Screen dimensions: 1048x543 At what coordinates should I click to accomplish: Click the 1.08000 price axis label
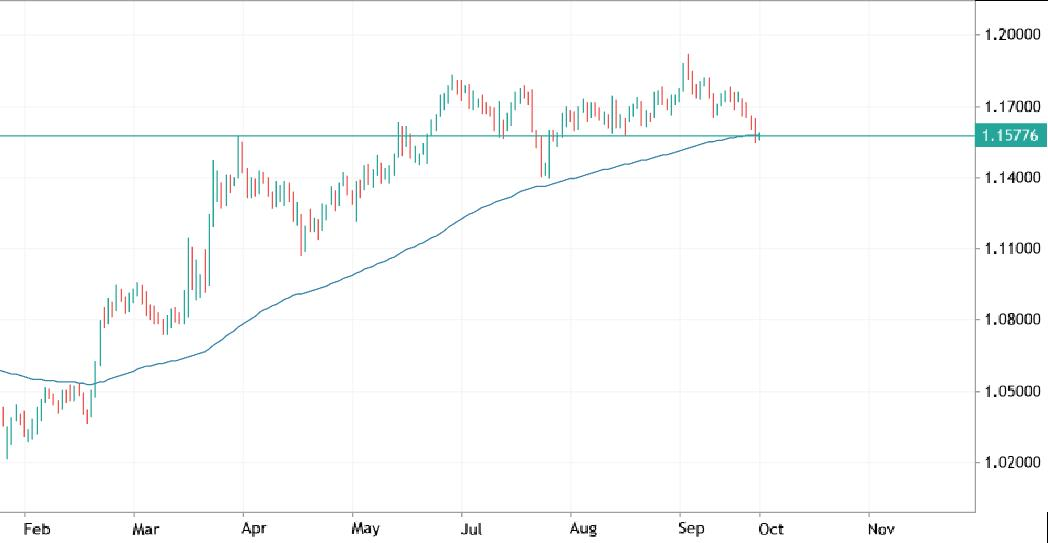click(1010, 320)
